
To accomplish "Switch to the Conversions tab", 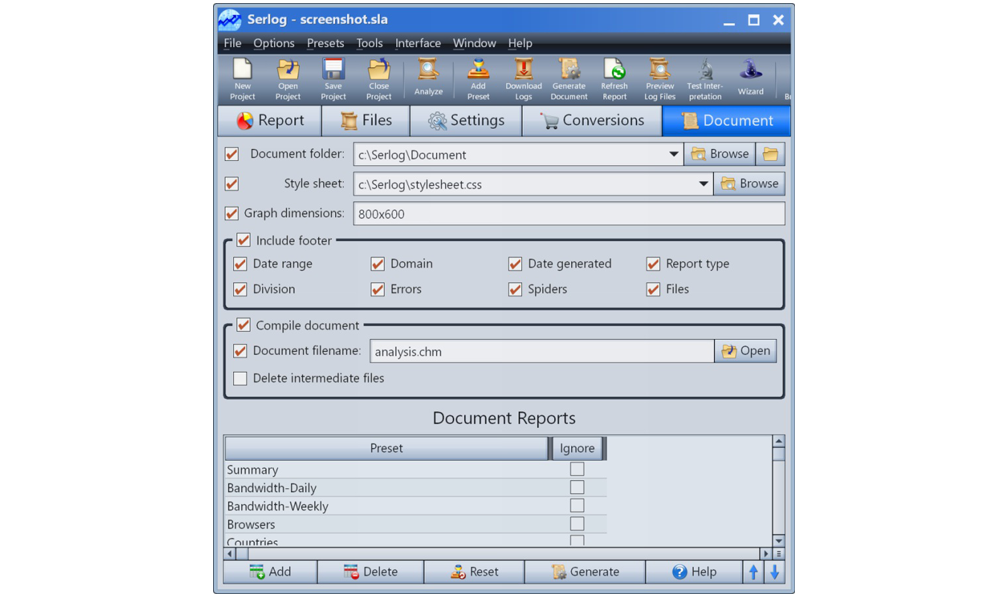I will click(x=591, y=120).
